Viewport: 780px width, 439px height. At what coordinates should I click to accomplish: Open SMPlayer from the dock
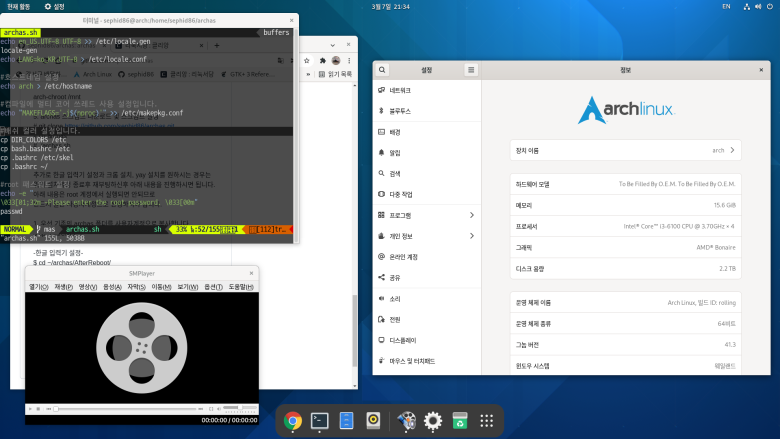click(x=406, y=421)
